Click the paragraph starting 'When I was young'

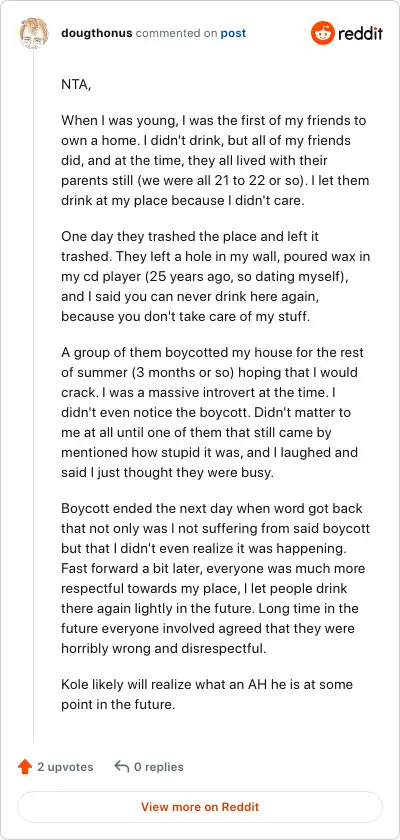(x=215, y=160)
